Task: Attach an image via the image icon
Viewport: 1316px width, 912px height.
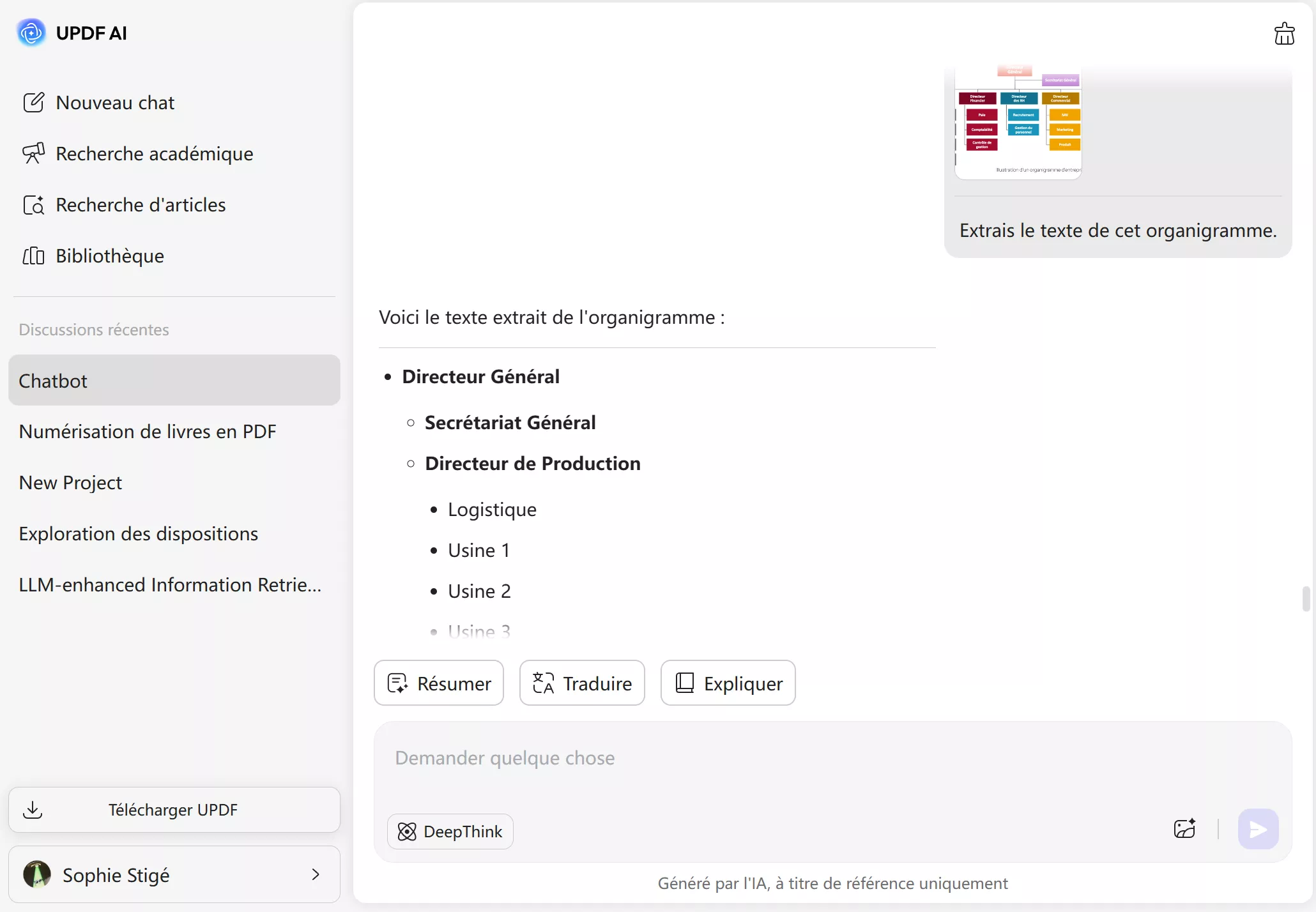Action: [1184, 828]
